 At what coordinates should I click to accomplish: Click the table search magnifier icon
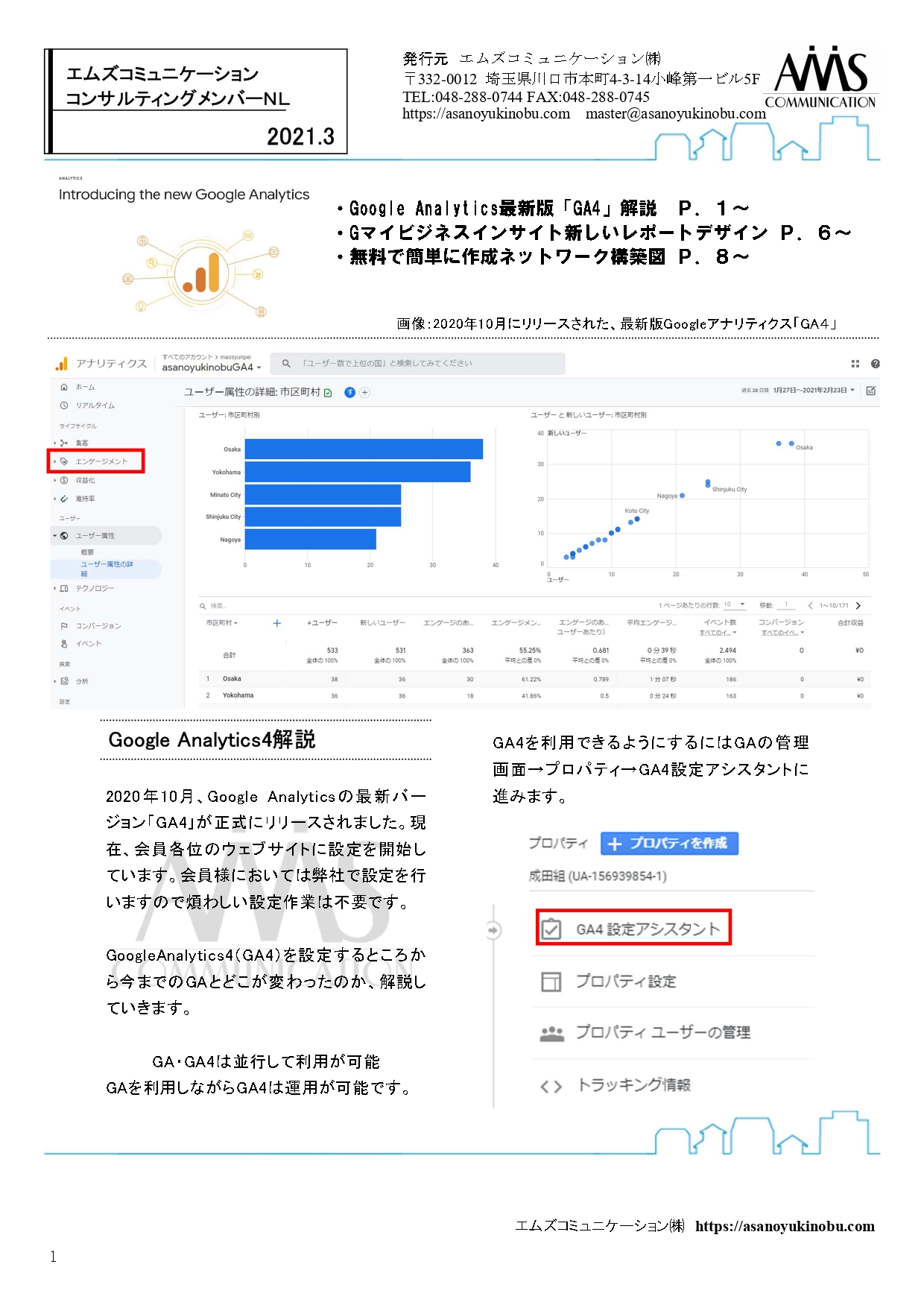coord(203,606)
